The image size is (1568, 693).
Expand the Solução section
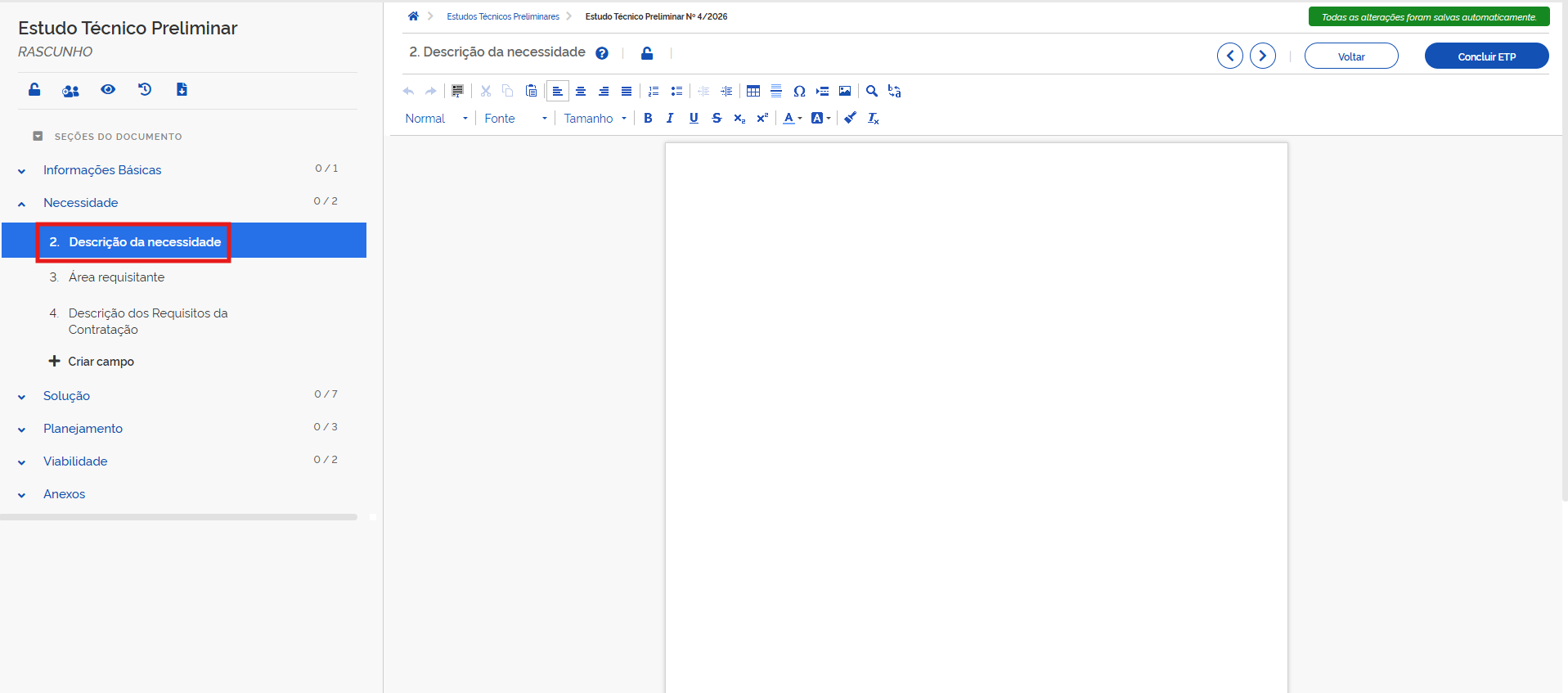[x=66, y=396]
